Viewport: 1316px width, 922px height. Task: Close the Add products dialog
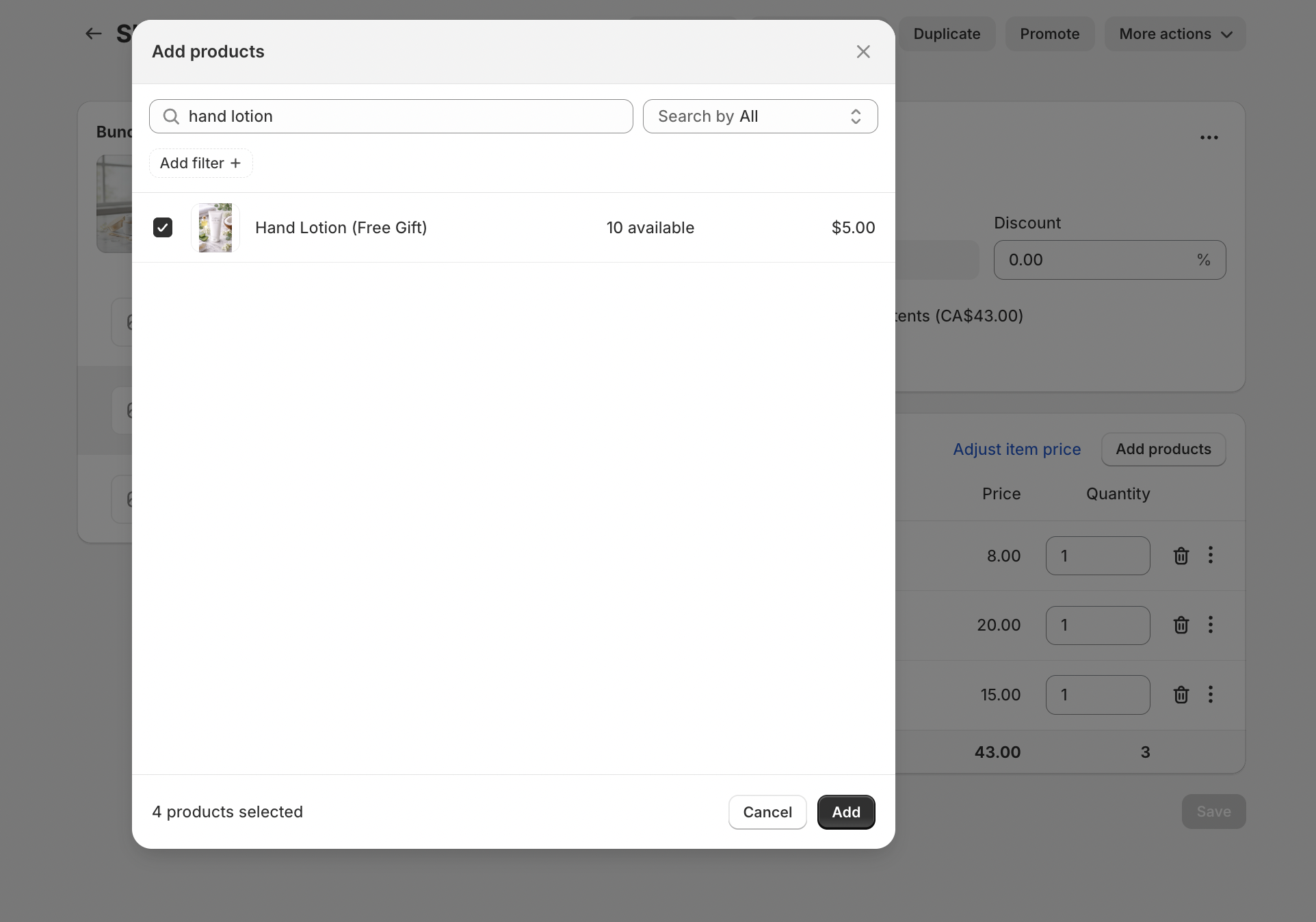coord(863,52)
